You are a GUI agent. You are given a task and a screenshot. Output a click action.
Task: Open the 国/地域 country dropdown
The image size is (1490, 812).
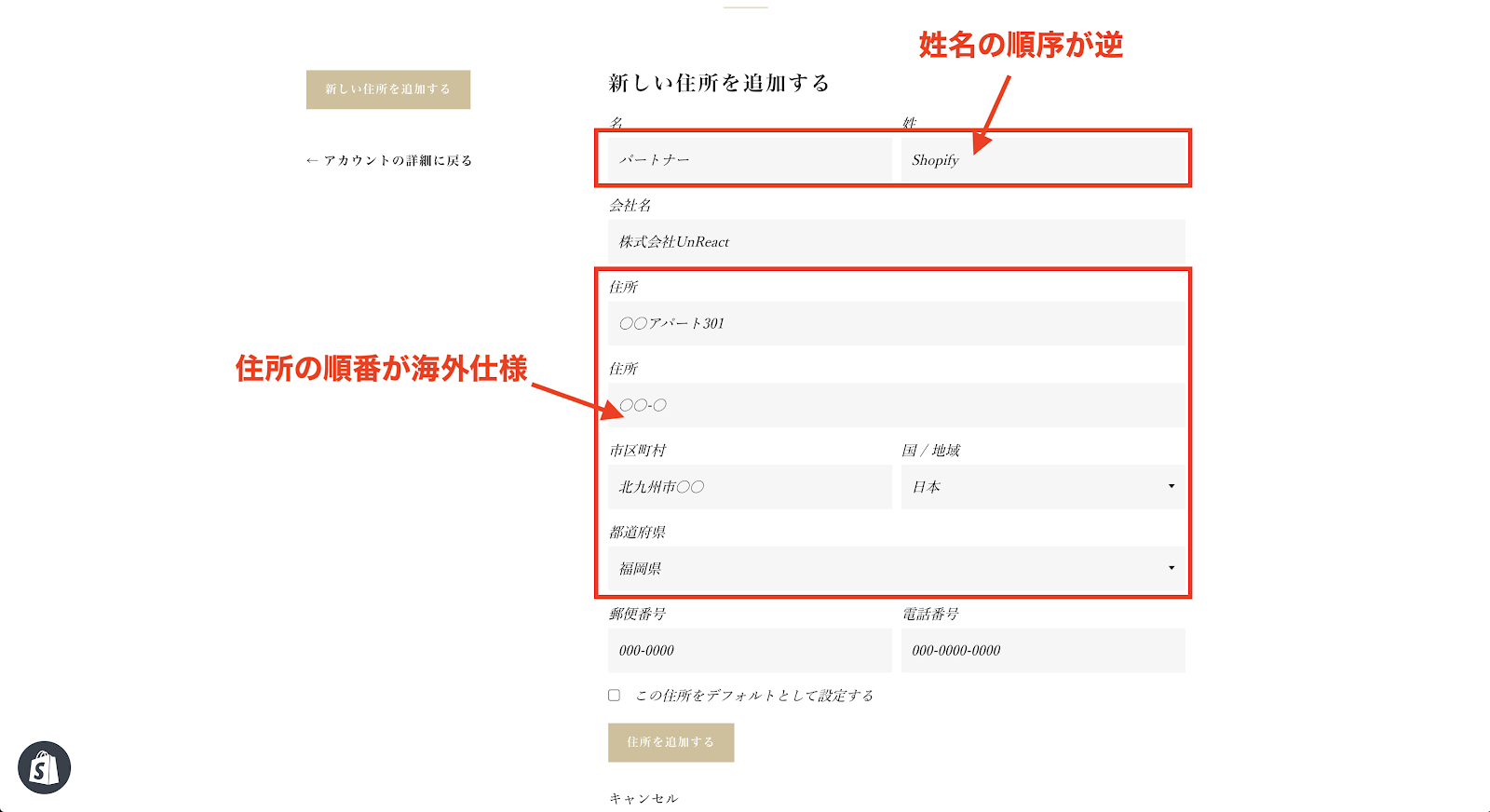pyautogui.click(x=1042, y=487)
